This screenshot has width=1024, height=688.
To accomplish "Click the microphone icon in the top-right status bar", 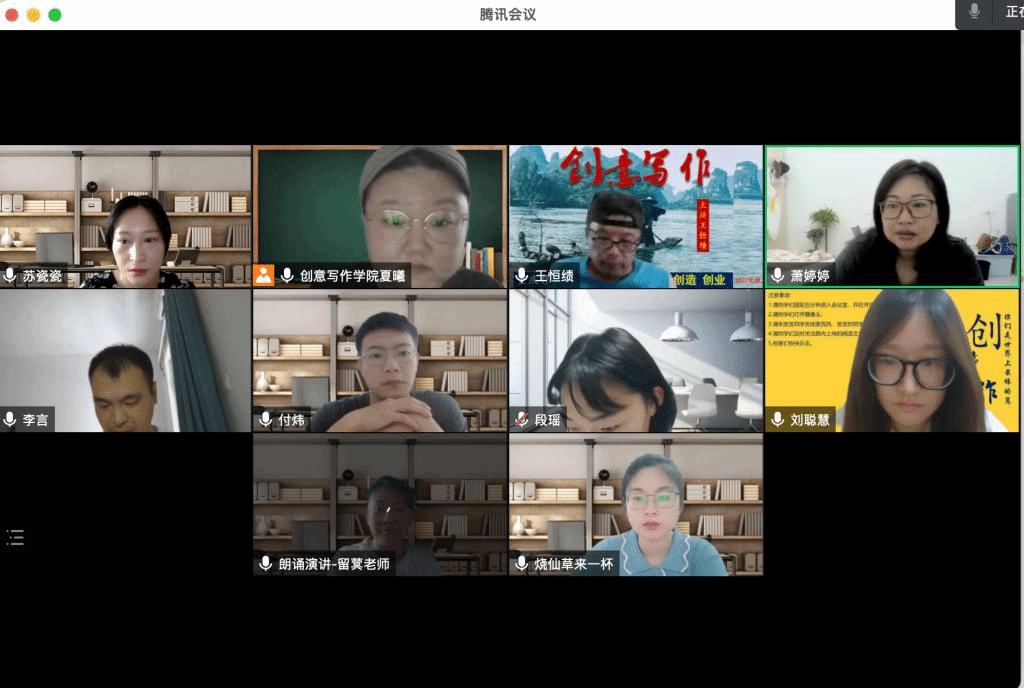I will click(x=974, y=12).
